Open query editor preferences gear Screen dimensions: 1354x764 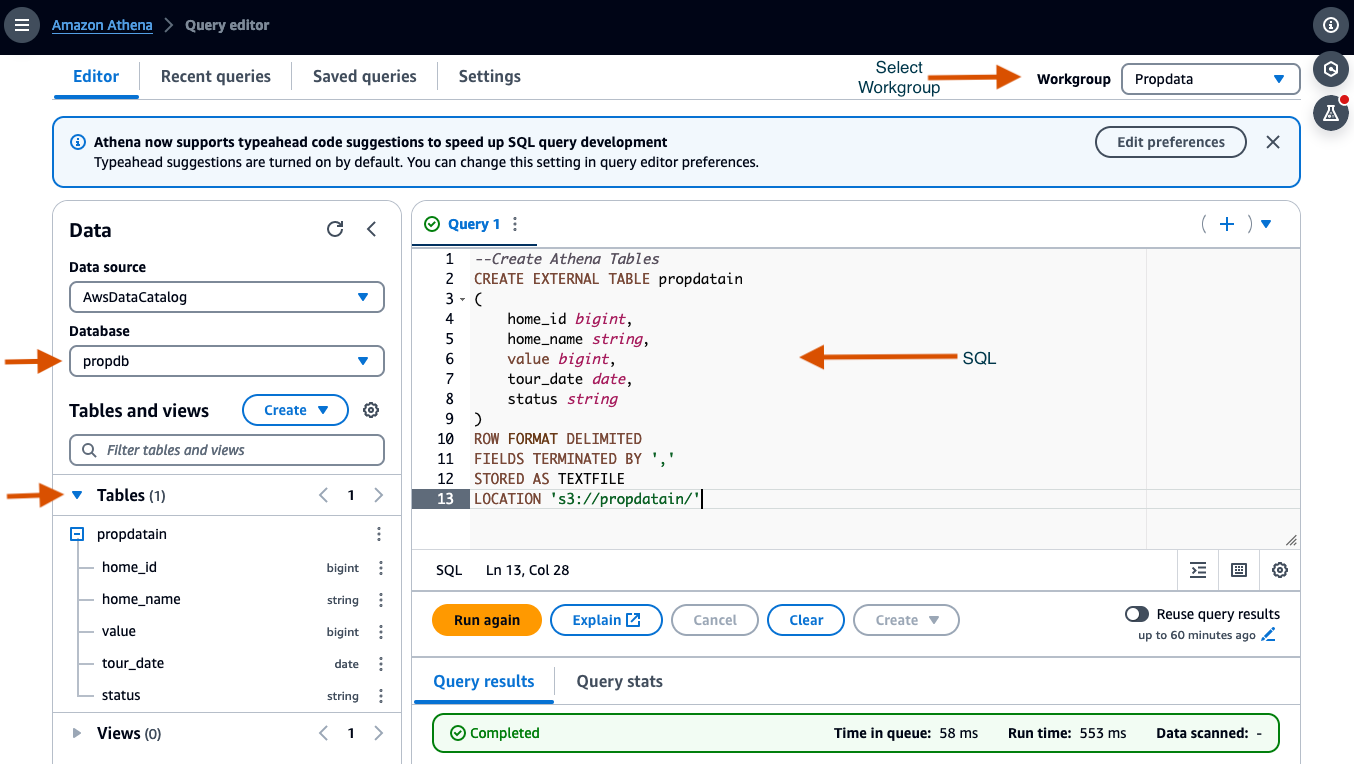[x=1280, y=570]
